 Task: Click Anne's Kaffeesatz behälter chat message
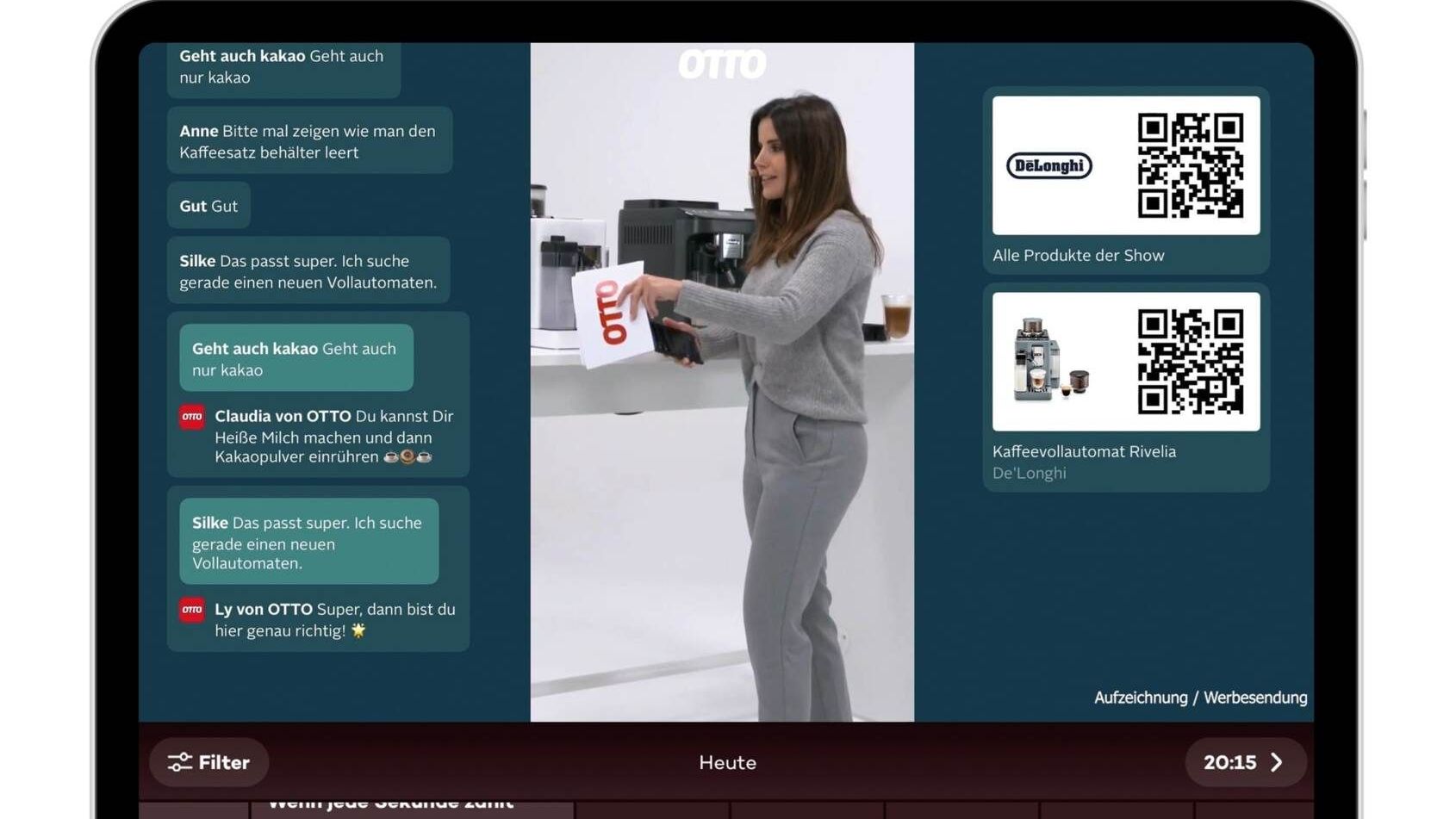(x=309, y=140)
